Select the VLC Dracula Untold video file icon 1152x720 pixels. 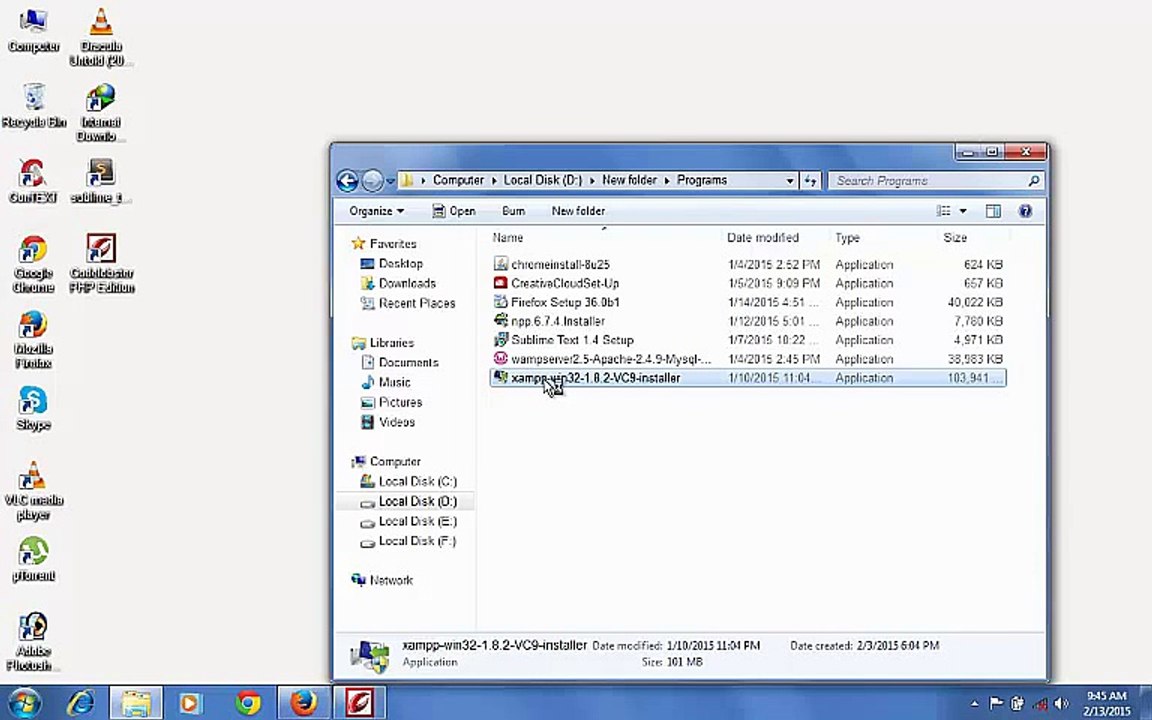tap(101, 37)
